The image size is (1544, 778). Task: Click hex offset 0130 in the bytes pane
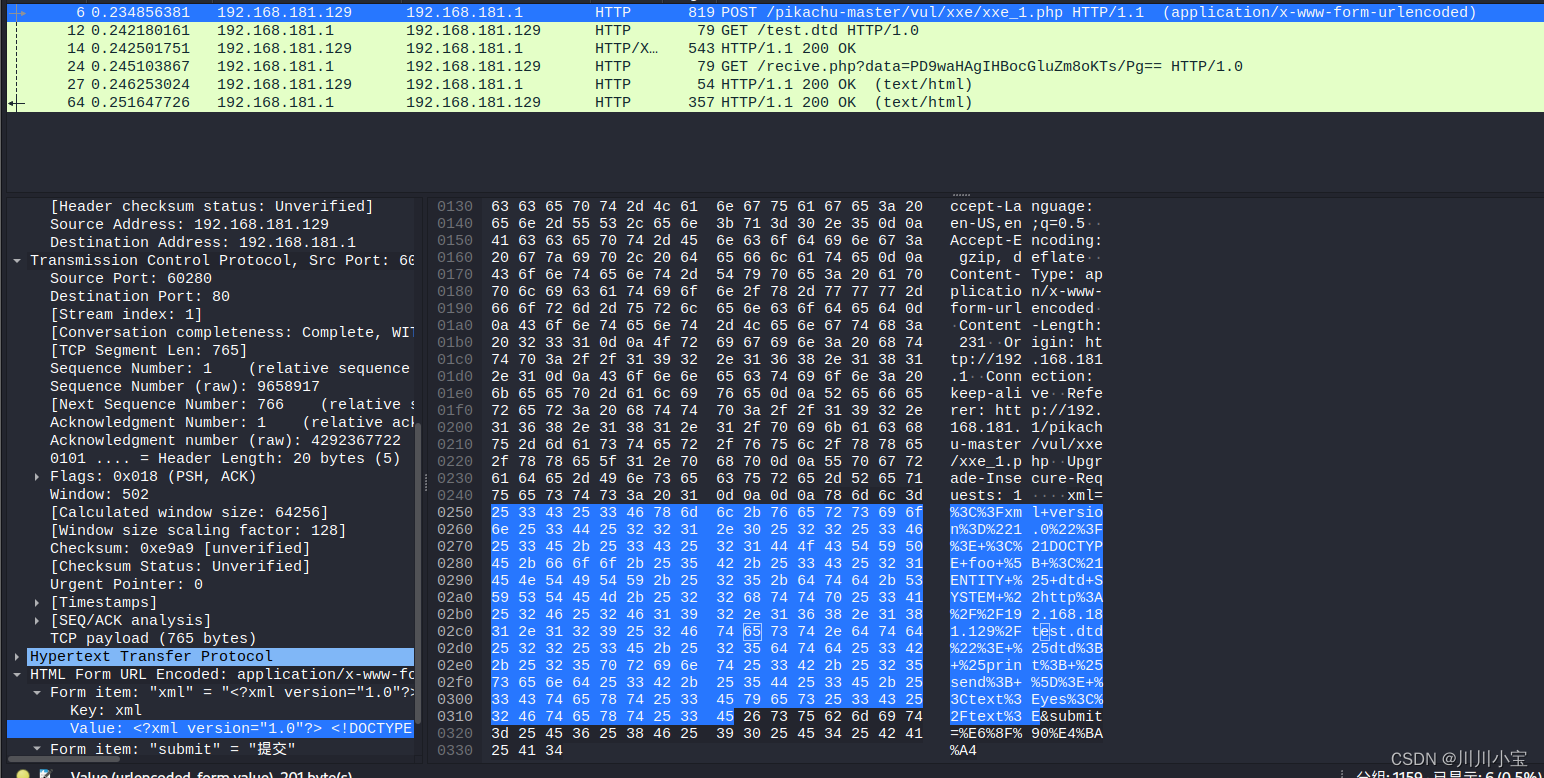pos(454,206)
